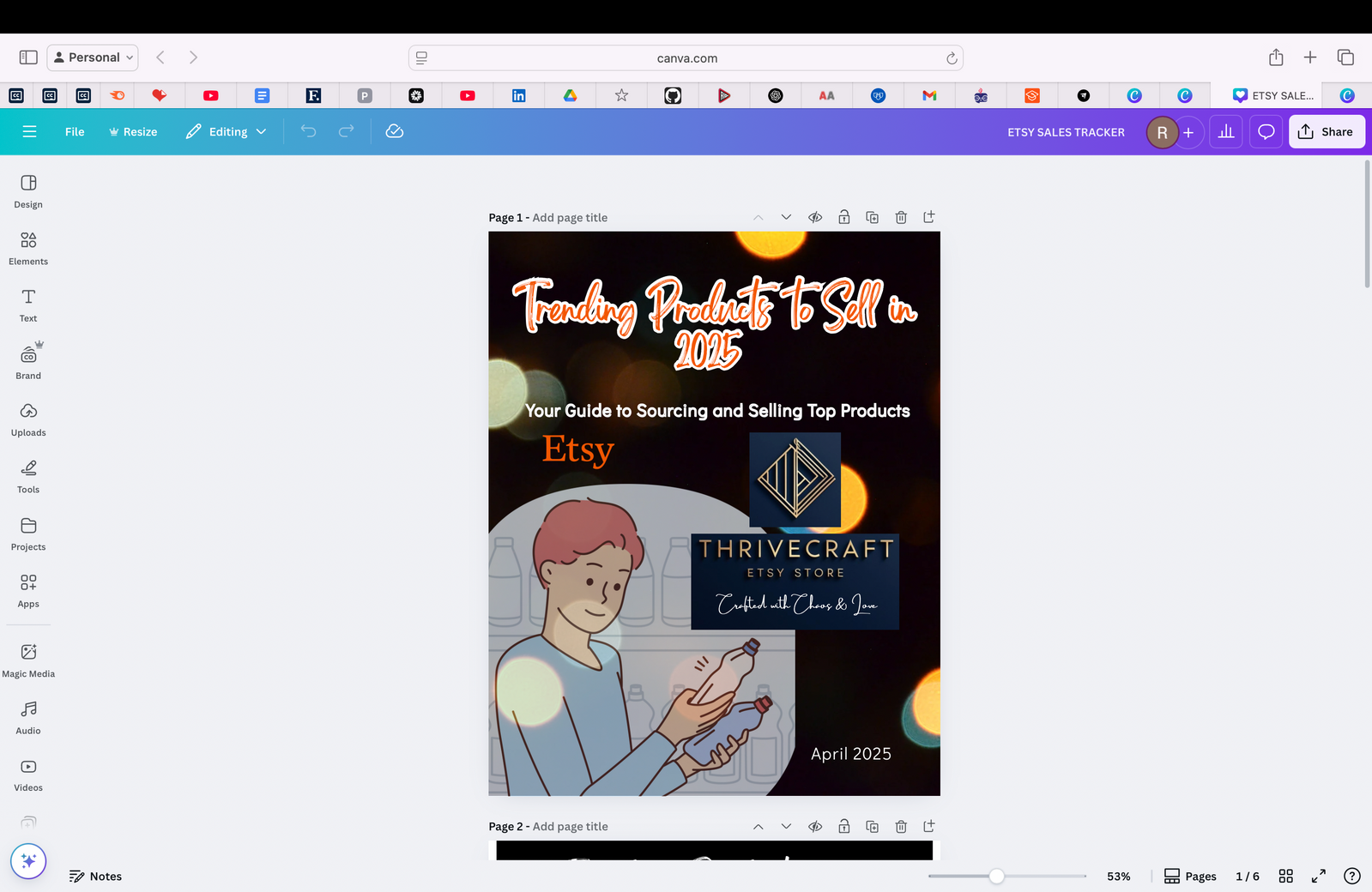
Task: Lock Page 2
Action: pyautogui.click(x=844, y=827)
